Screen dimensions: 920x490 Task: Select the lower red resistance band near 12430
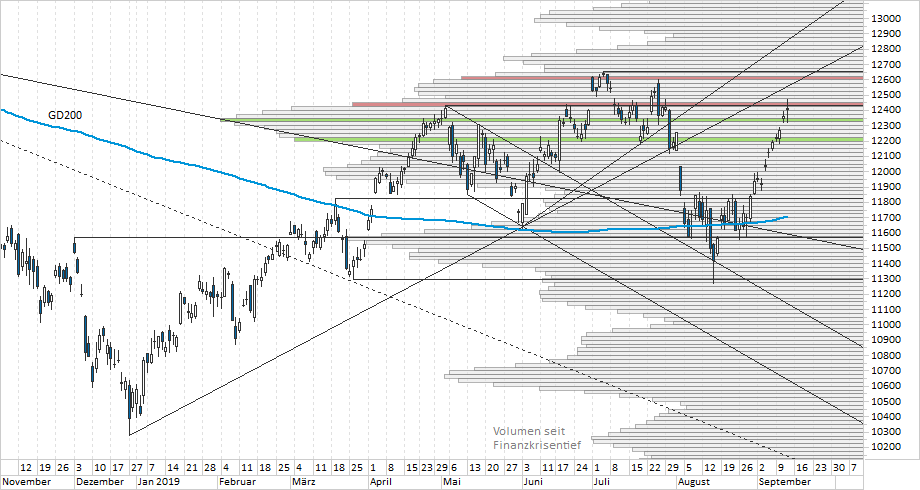600,104
